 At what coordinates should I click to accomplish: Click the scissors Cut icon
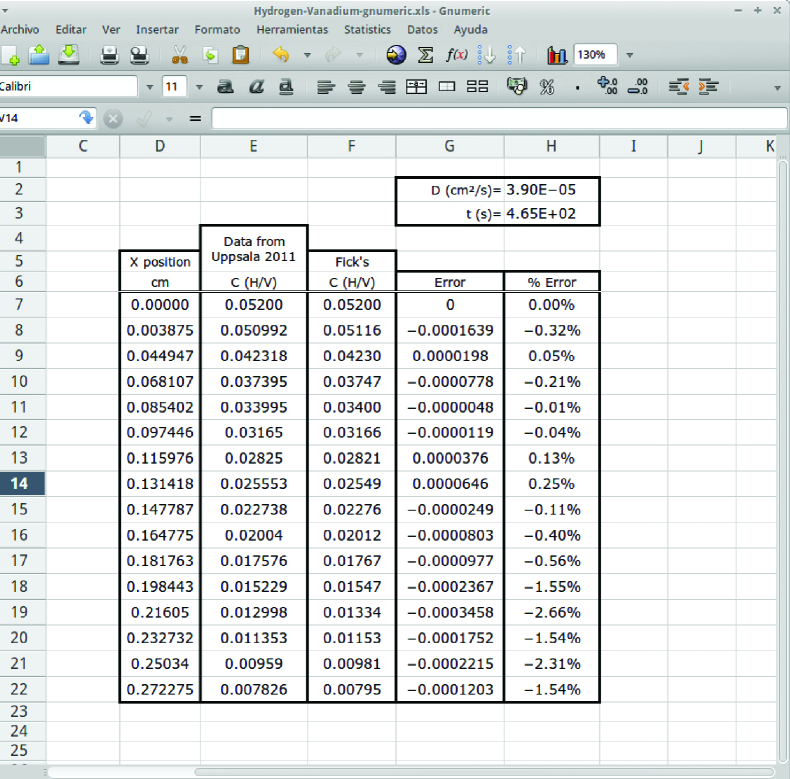click(x=180, y=55)
